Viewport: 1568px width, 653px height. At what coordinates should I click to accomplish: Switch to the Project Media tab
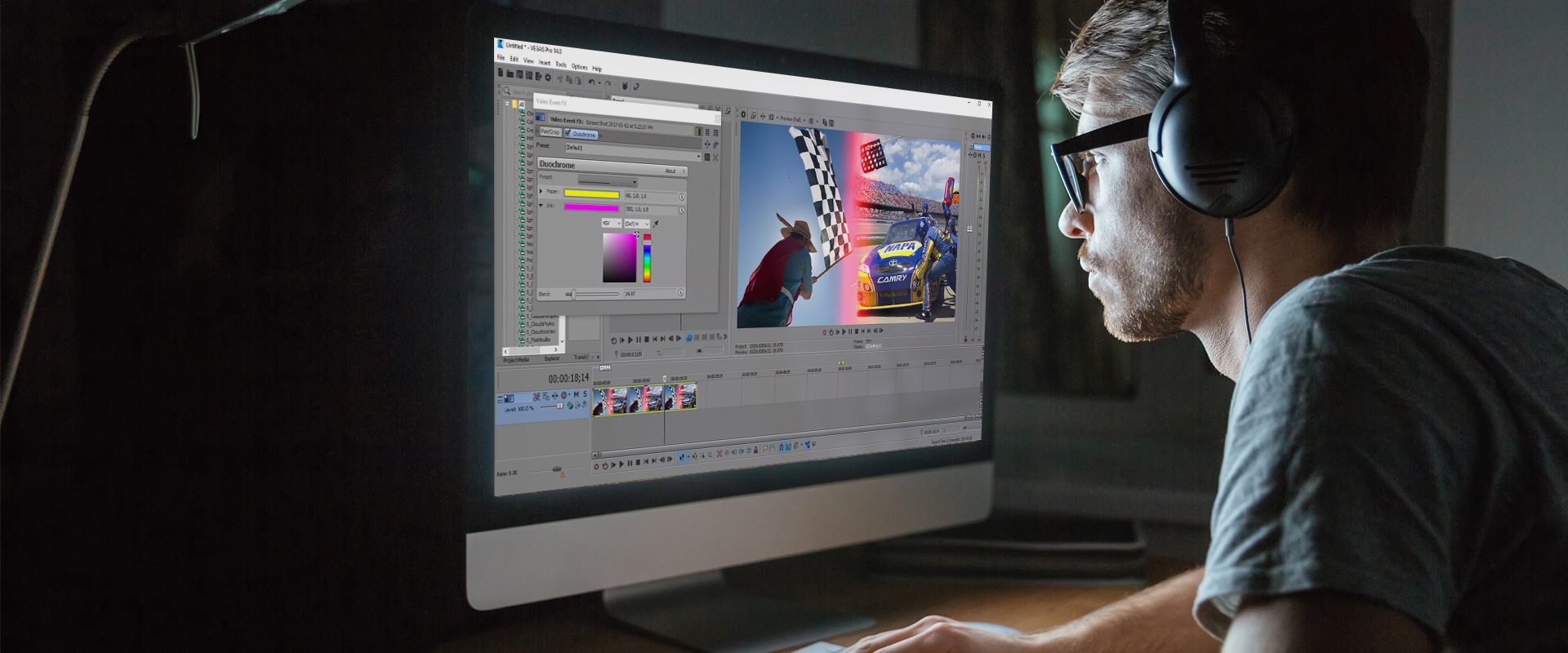coord(516,359)
